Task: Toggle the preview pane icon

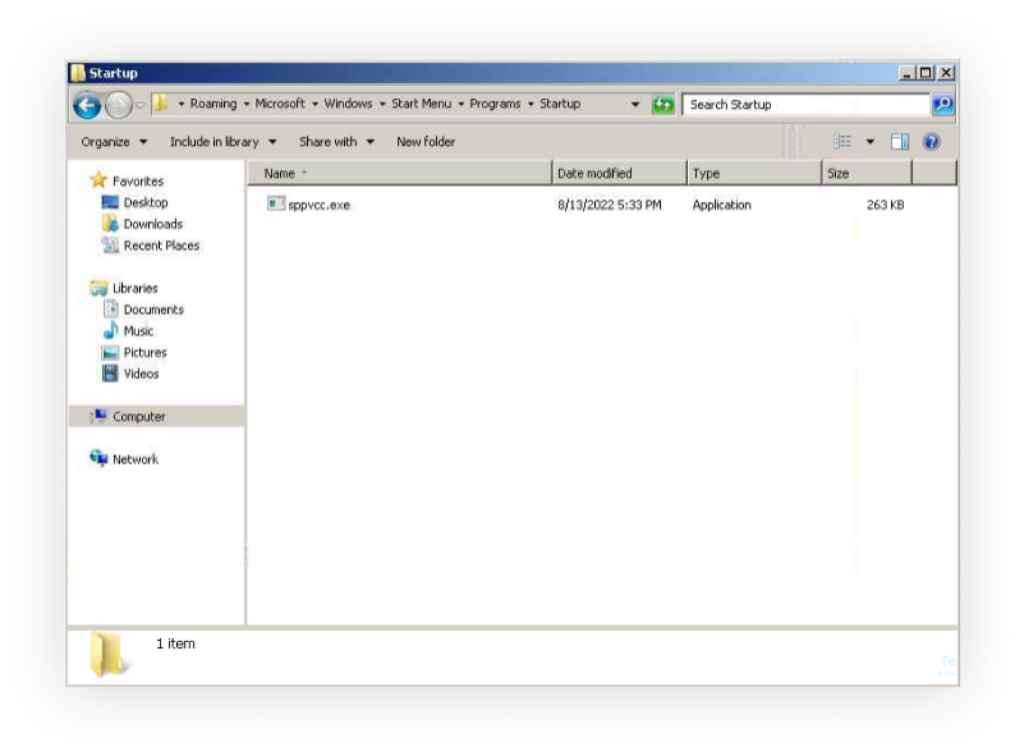Action: [900, 142]
